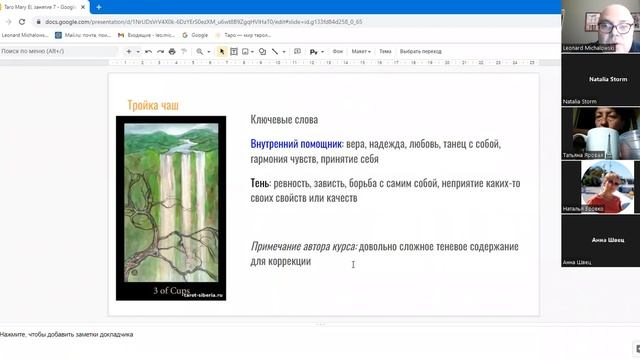Add a comment using the comment icon

pos(298,51)
